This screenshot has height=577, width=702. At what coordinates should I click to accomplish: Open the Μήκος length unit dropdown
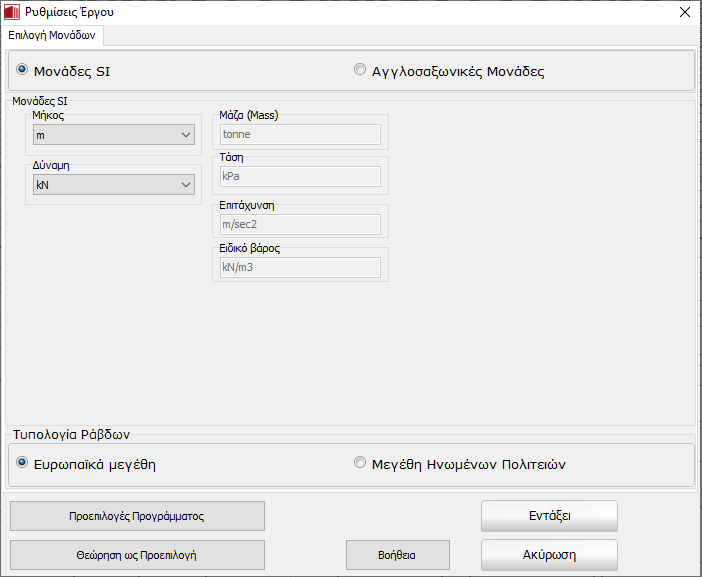(113, 135)
